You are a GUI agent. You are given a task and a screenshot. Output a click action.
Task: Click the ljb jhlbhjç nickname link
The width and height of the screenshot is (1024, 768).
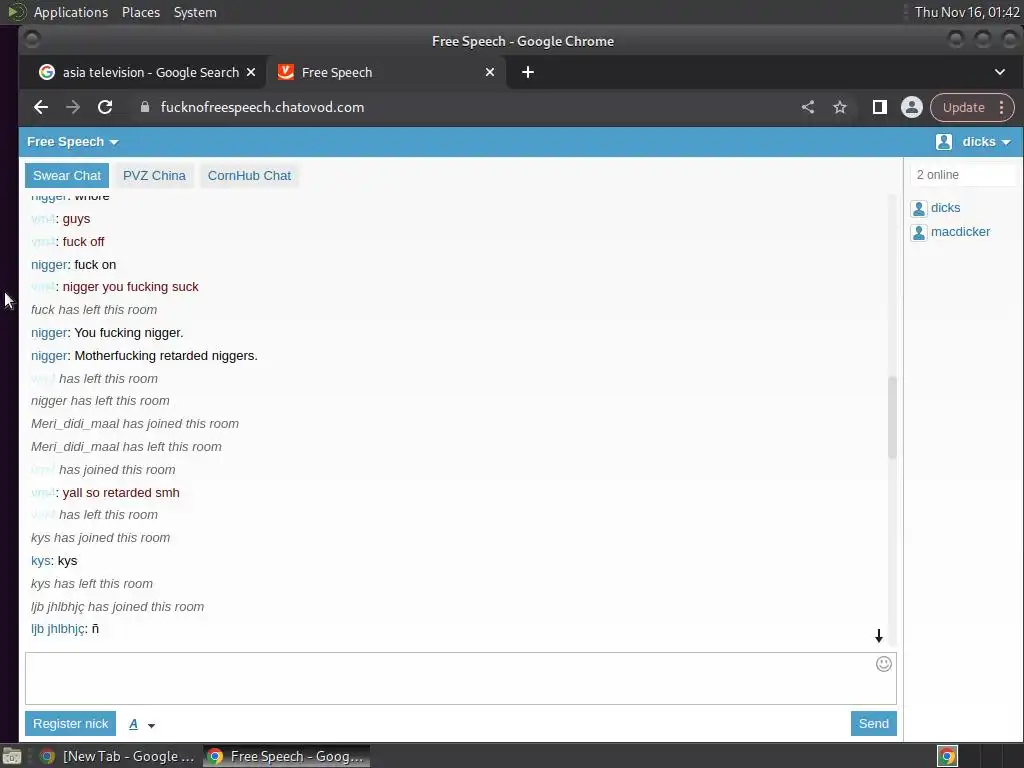pos(57,629)
